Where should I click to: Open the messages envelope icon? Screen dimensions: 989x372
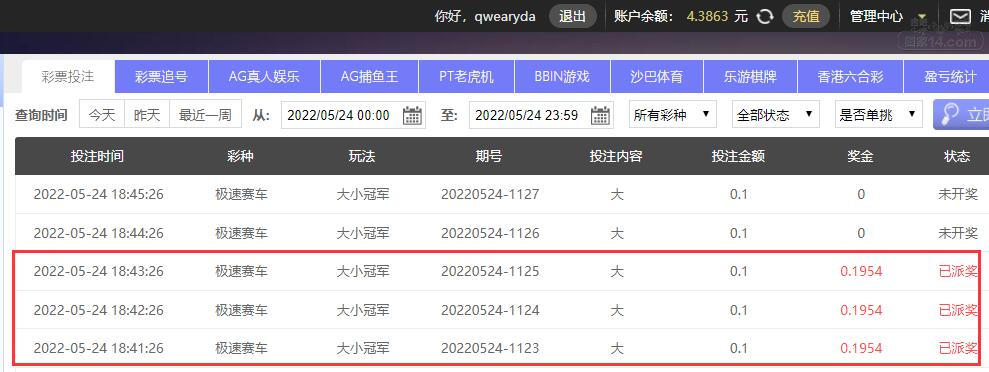(x=959, y=16)
